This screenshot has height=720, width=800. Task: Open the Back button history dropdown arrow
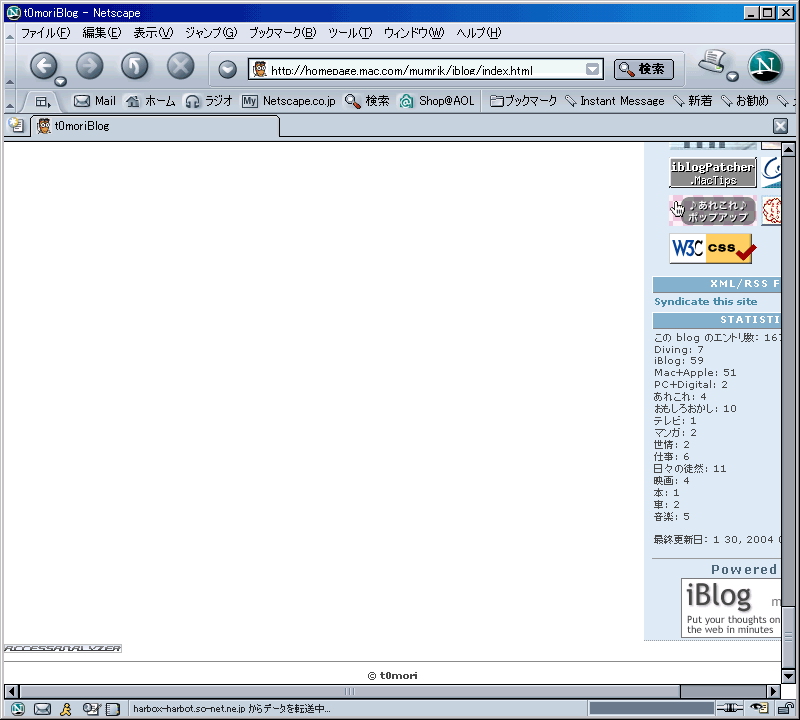pos(61,81)
